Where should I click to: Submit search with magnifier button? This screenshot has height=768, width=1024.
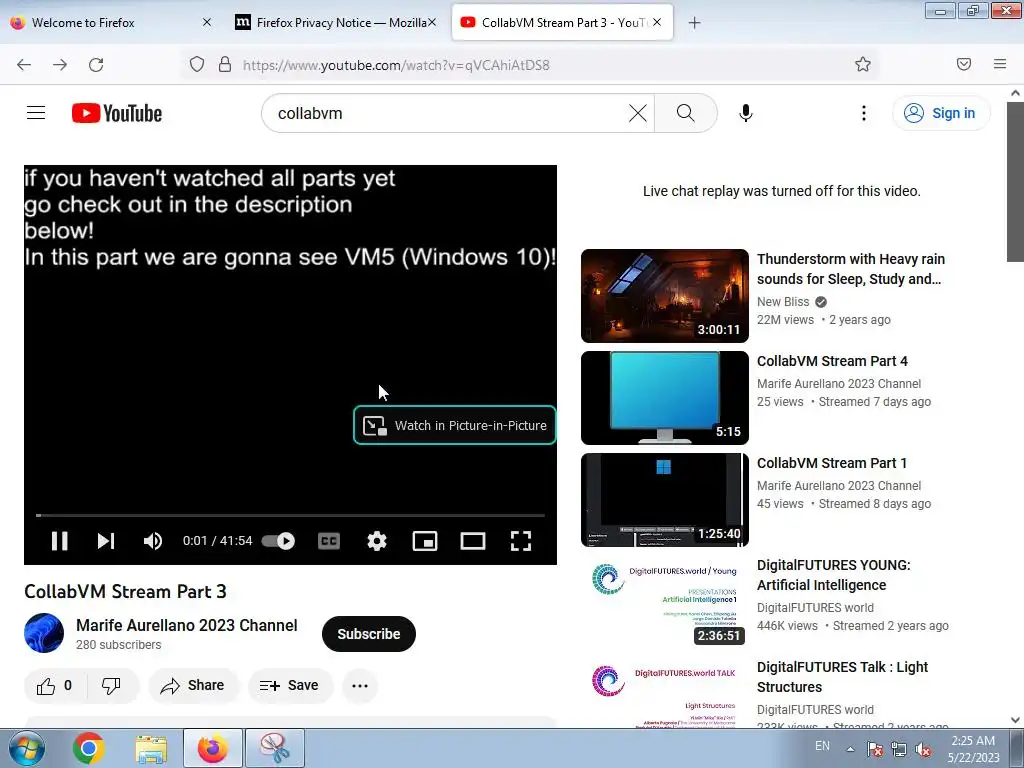(686, 113)
